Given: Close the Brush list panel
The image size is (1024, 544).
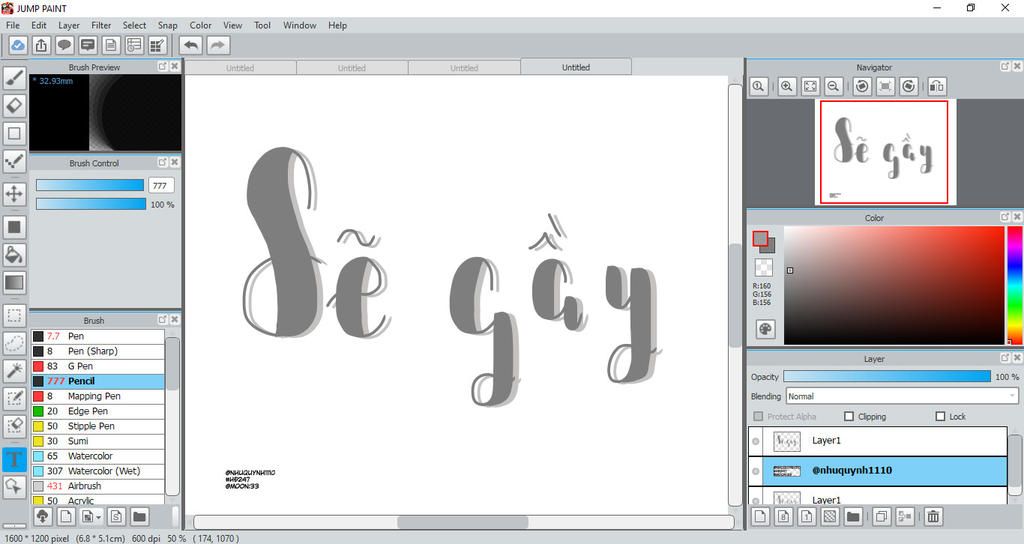Looking at the screenshot, I should (174, 319).
